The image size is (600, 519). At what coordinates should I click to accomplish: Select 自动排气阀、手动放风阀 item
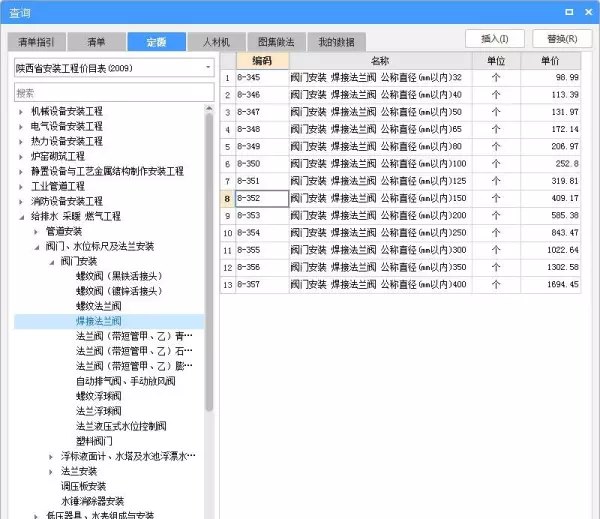tap(126, 381)
